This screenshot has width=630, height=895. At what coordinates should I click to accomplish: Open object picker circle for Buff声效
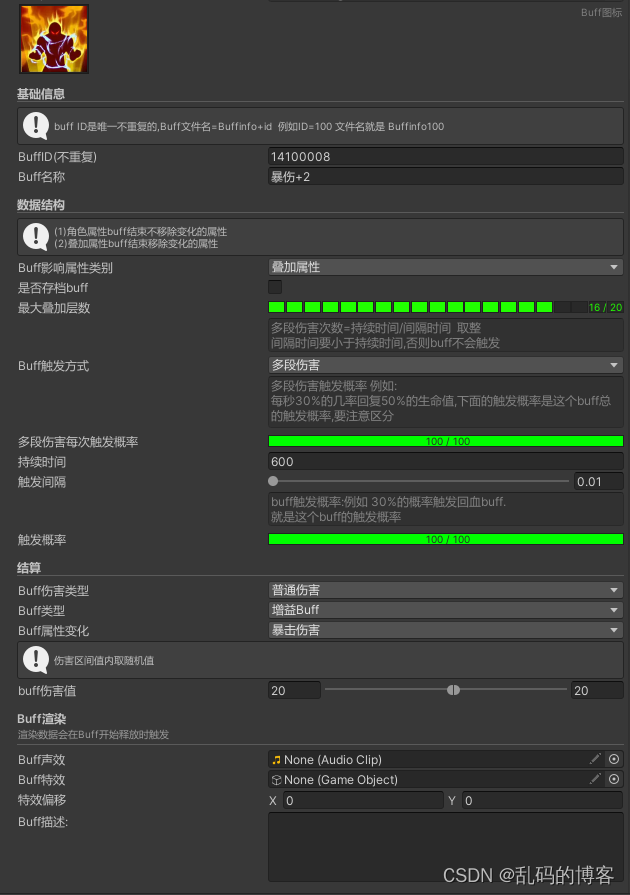click(614, 759)
